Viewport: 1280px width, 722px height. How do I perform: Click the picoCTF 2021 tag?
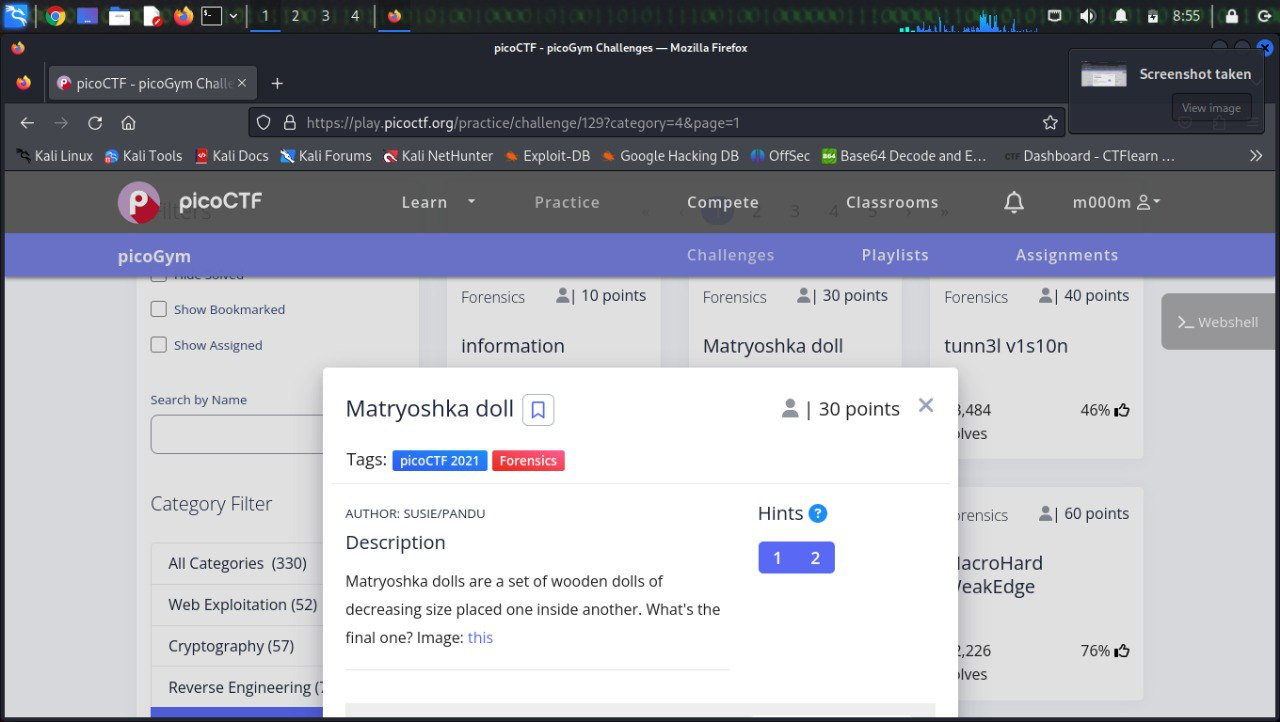click(439, 461)
